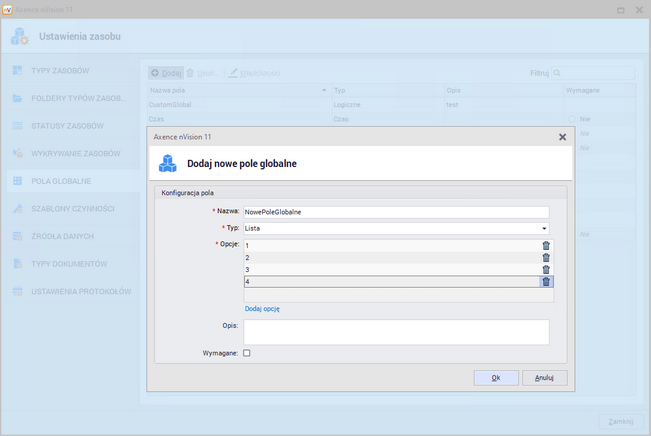Click the Pola globalne sidebar icon
651x436 pixels.
[x=18, y=181]
